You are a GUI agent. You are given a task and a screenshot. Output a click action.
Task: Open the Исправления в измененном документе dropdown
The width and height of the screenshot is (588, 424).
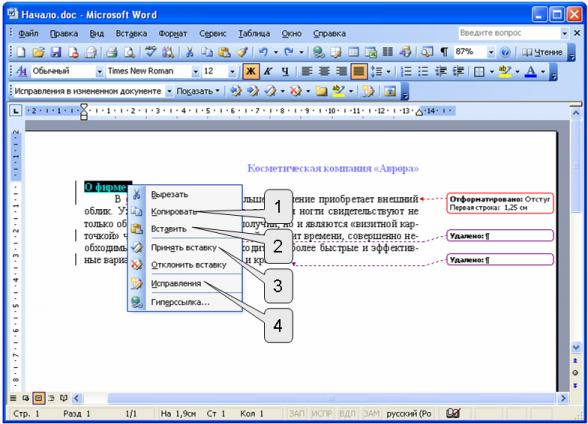[x=170, y=91]
